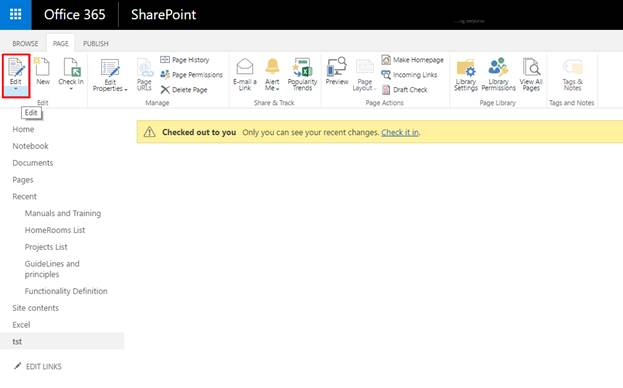This screenshot has width=623, height=388.
Task: Open Page Permissions
Action: click(192, 75)
